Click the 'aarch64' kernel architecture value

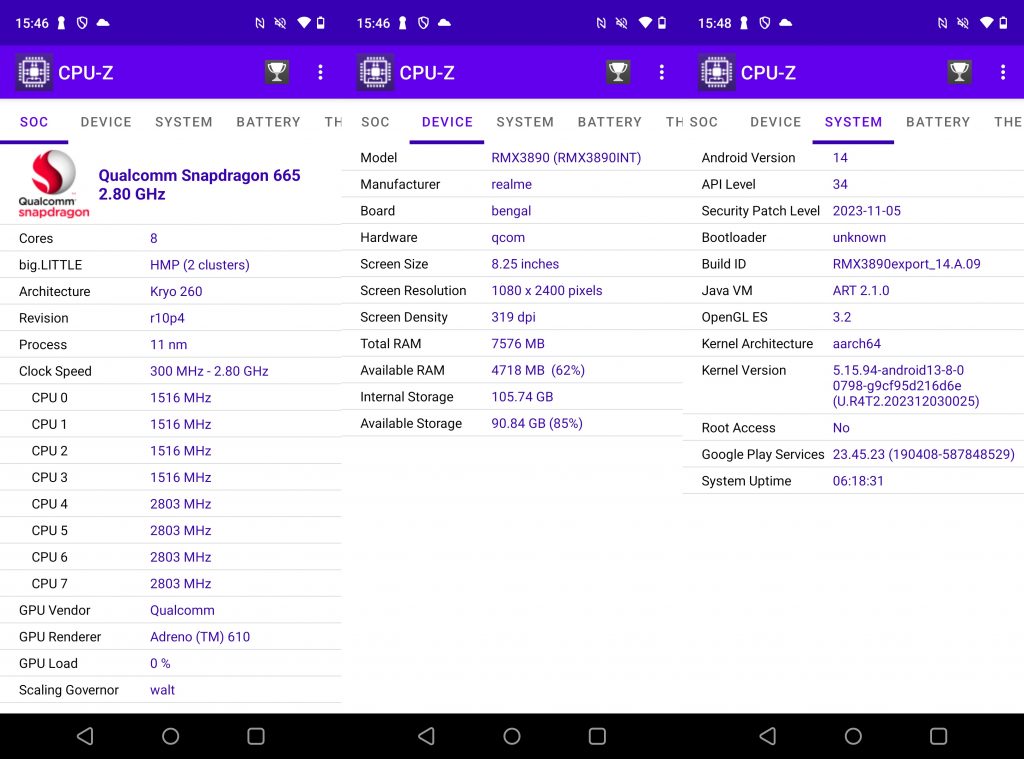[857, 344]
